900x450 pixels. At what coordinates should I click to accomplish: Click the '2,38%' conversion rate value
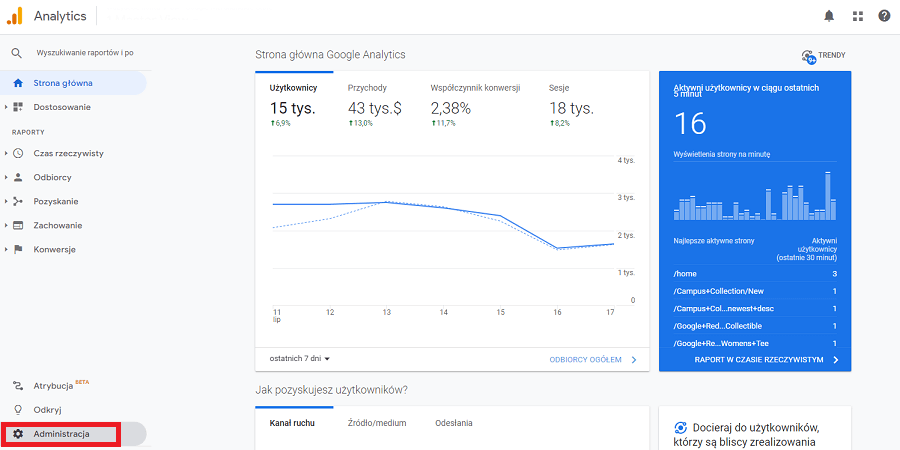coord(451,108)
